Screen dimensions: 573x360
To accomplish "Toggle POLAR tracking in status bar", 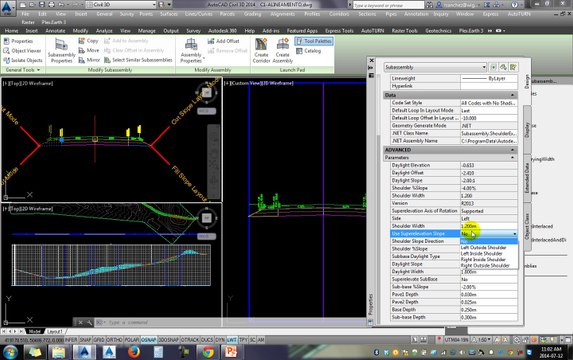I will (x=132, y=340).
